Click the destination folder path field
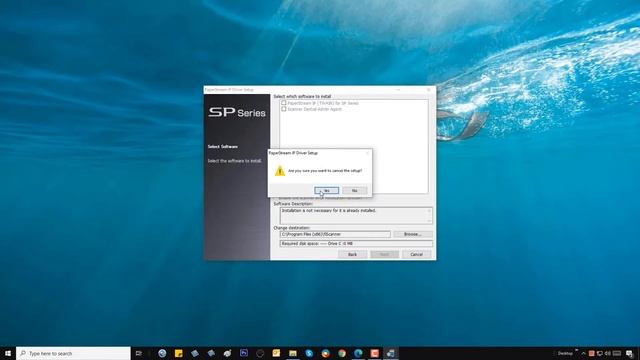This screenshot has width=640, height=360. click(335, 234)
